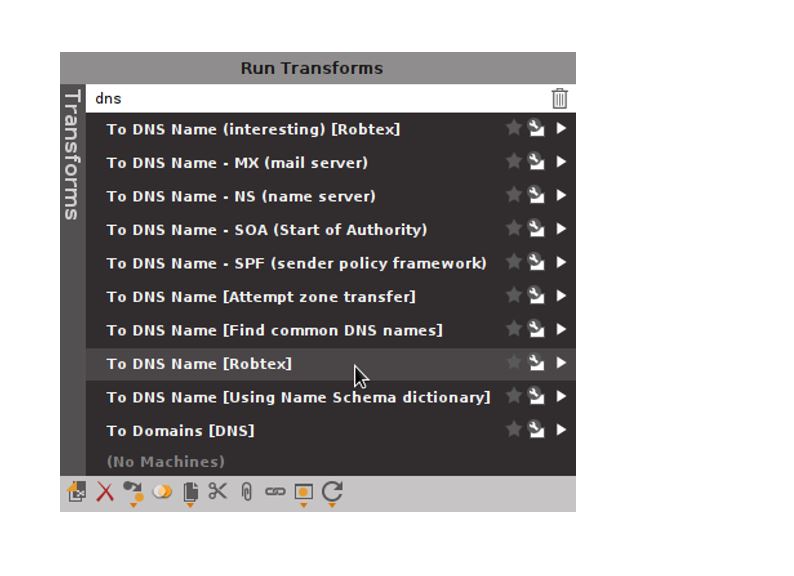Select To DNS Name (interesting) [Robtex] entry

(x=253, y=129)
